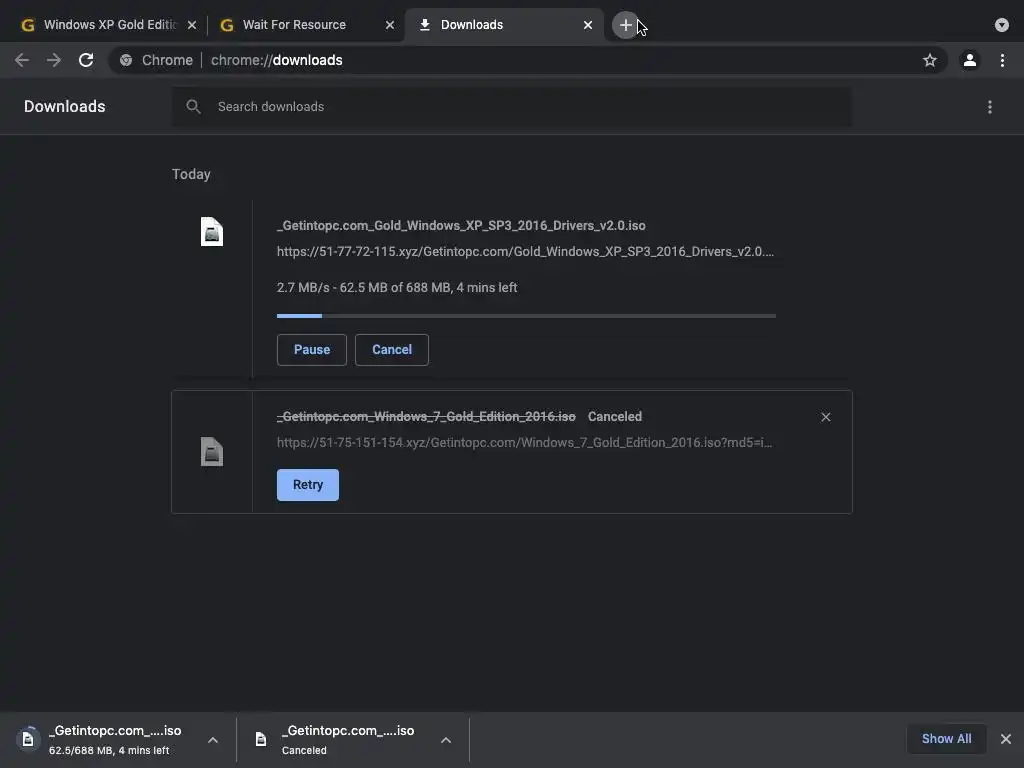Open a new tab with the plus button
The image size is (1024, 768).
point(625,25)
